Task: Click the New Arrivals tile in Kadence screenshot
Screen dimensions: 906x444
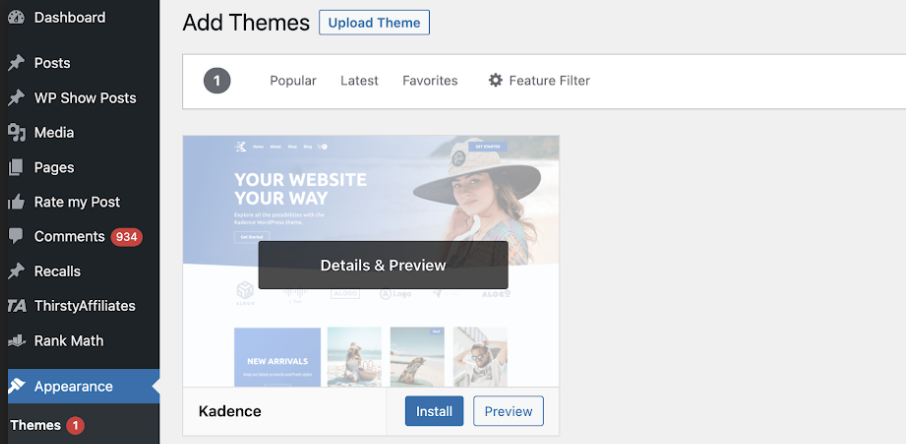Action: pyautogui.click(x=277, y=357)
